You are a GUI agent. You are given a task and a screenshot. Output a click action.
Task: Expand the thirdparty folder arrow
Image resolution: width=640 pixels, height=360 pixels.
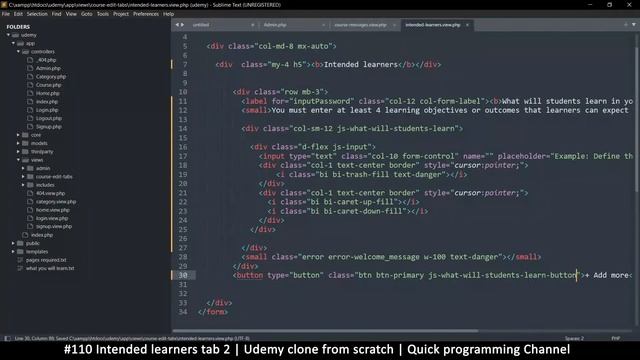(18, 152)
